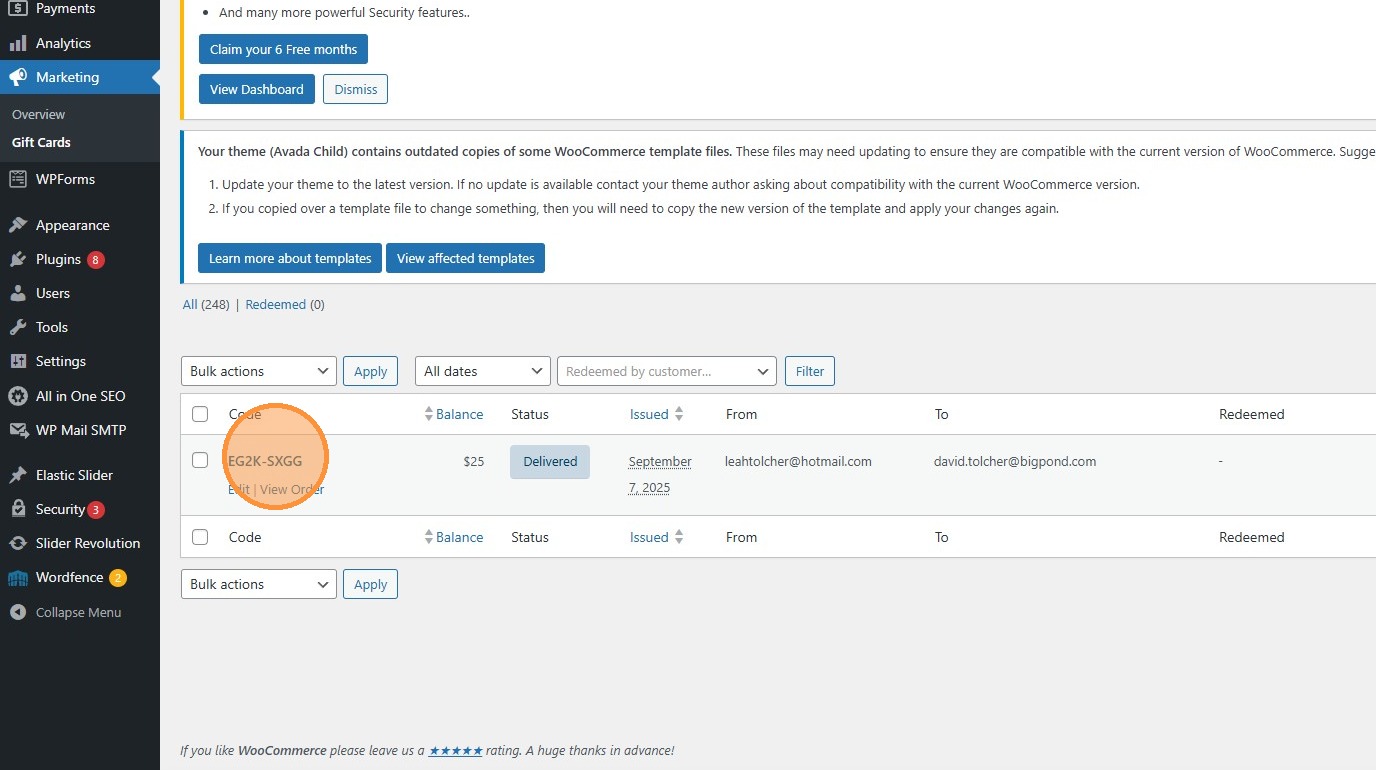This screenshot has width=1376, height=770.
Task: Click the $25 balance value
Action: [474, 461]
